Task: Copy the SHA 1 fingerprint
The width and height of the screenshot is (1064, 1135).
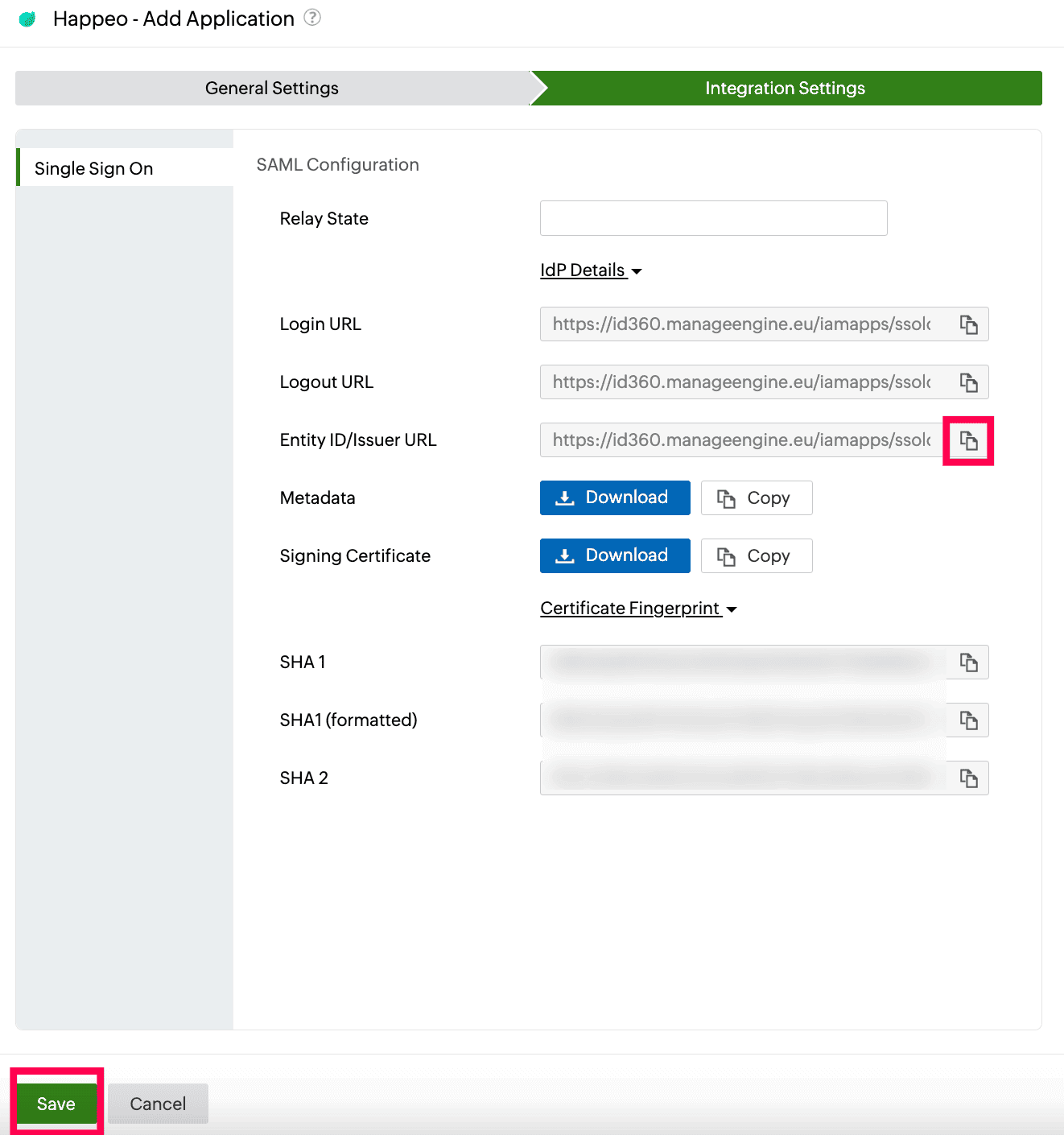Action: pos(968,662)
